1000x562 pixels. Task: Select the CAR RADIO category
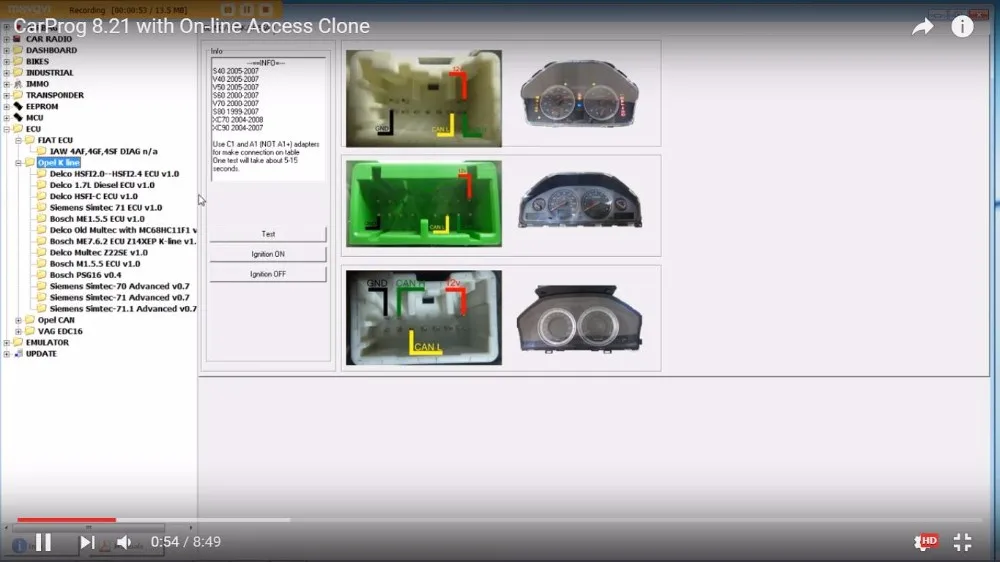pyautogui.click(x=48, y=39)
